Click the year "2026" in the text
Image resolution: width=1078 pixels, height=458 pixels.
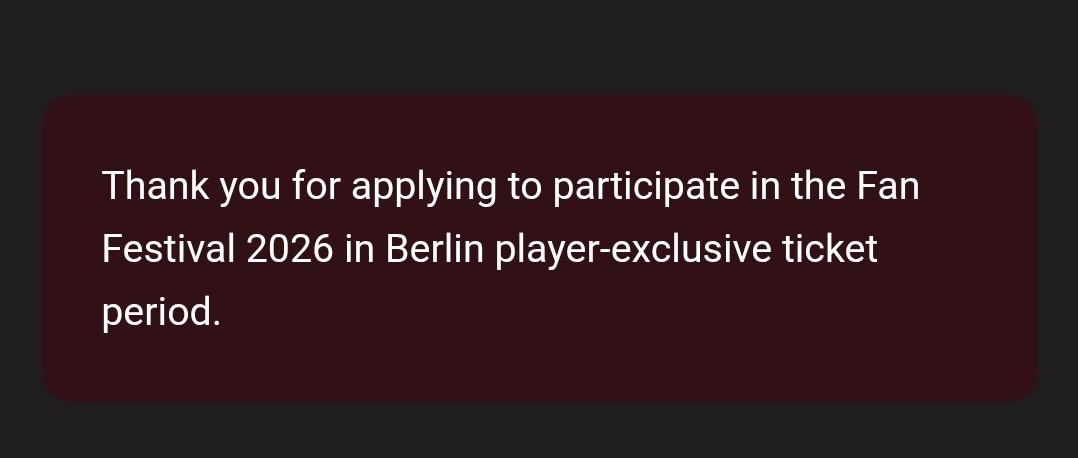(x=289, y=249)
